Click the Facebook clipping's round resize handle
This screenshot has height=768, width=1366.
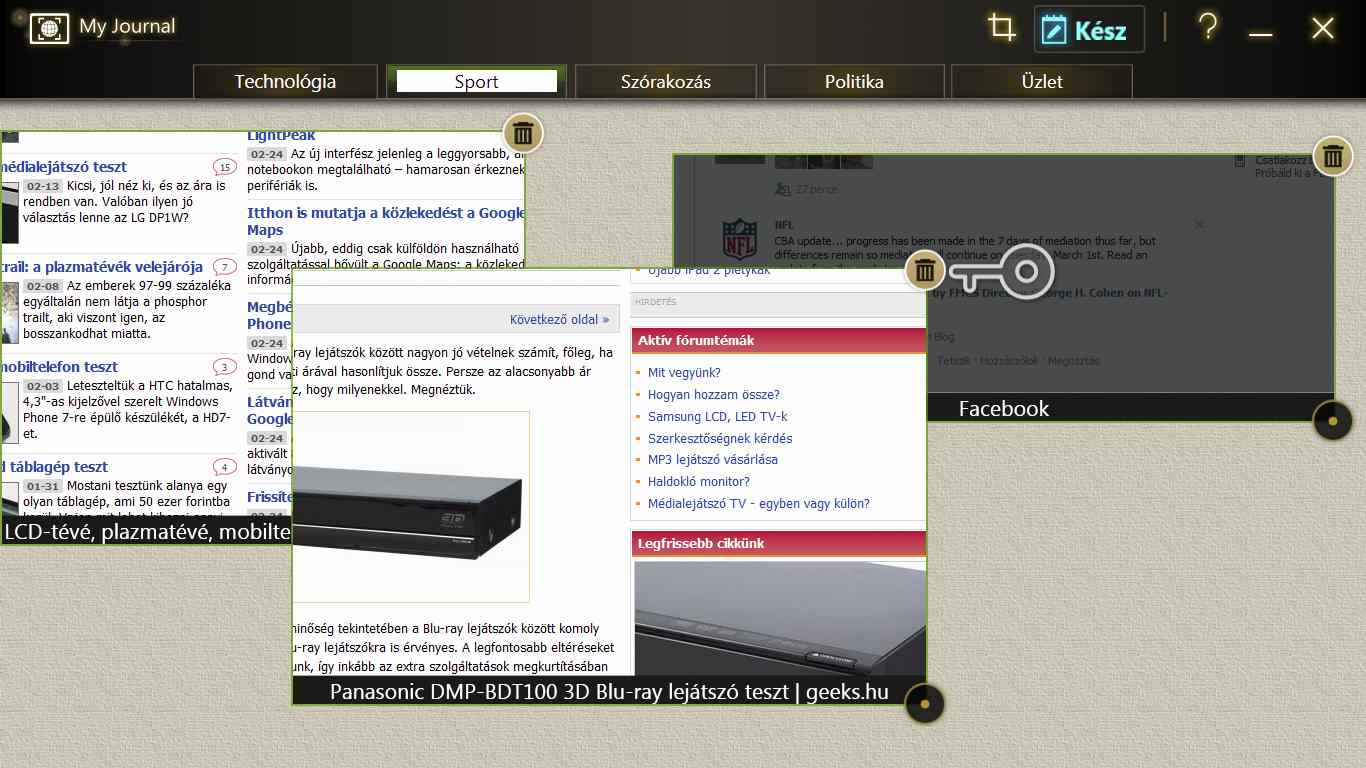1332,421
